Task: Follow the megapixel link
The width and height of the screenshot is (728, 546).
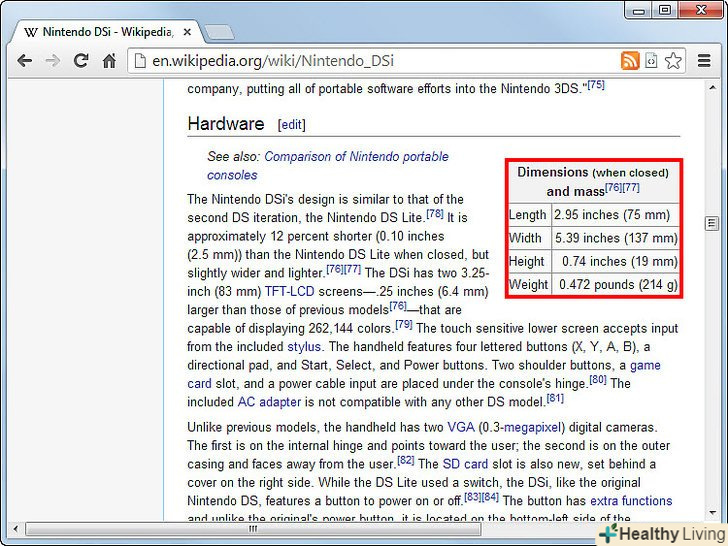Action: 533,427
